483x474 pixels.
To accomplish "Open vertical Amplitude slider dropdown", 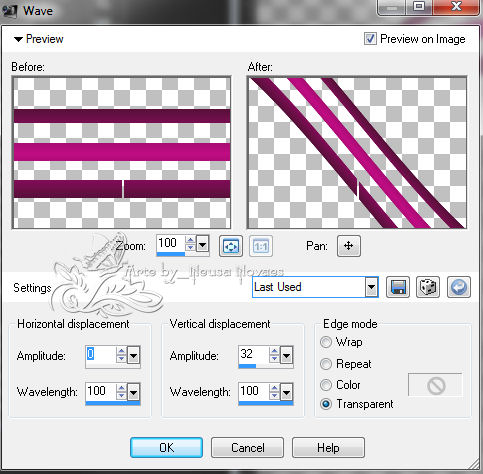I will pos(286,356).
